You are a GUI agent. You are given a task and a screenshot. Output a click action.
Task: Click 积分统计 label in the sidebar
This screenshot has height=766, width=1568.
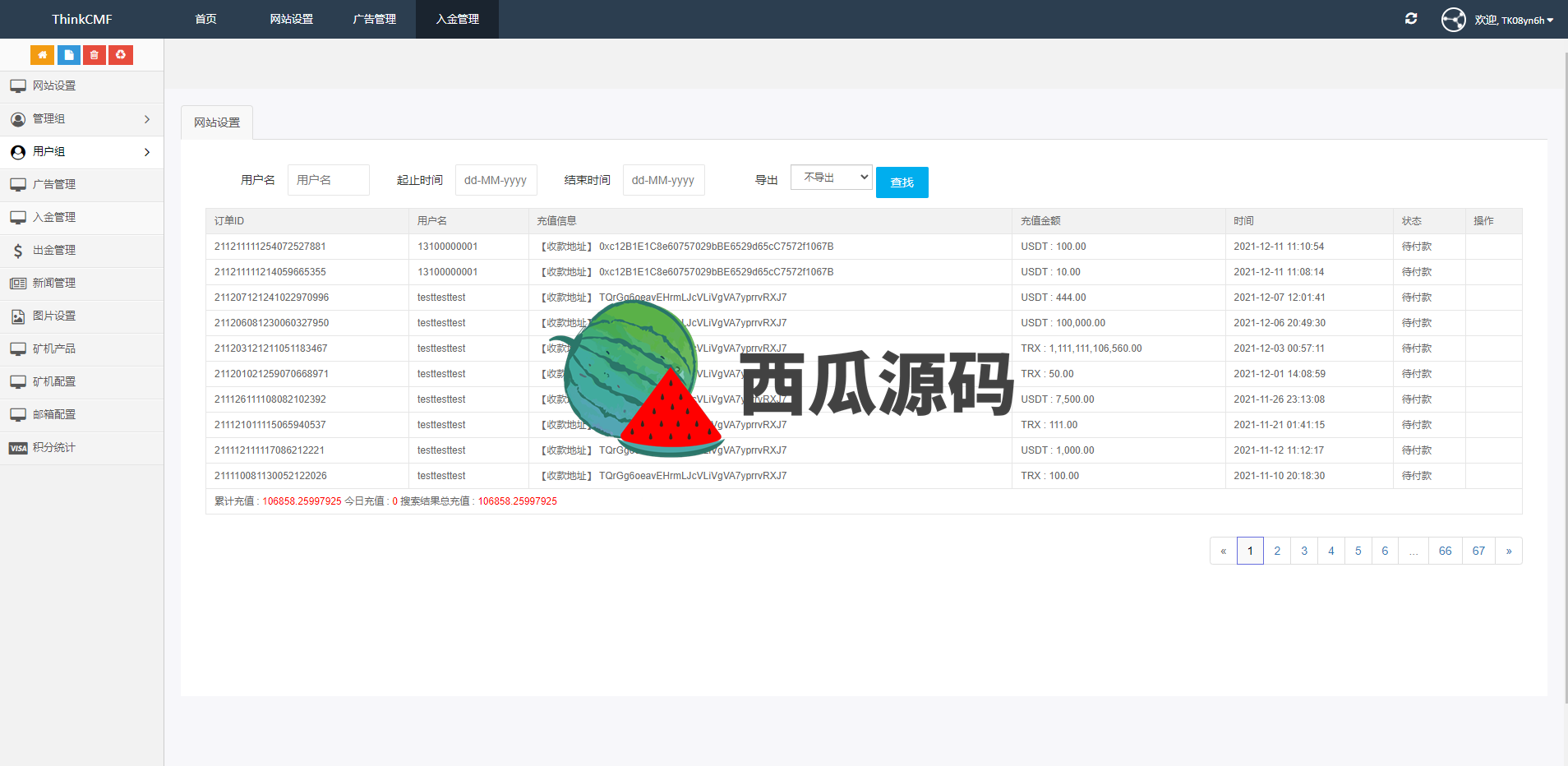coord(54,447)
